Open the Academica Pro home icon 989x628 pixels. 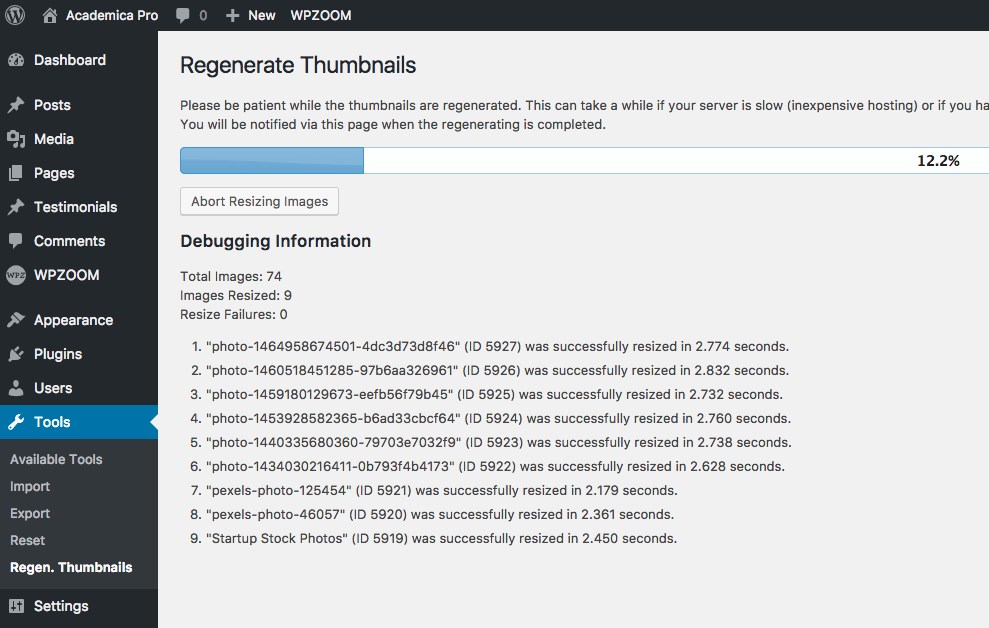pyautogui.click(x=50, y=16)
